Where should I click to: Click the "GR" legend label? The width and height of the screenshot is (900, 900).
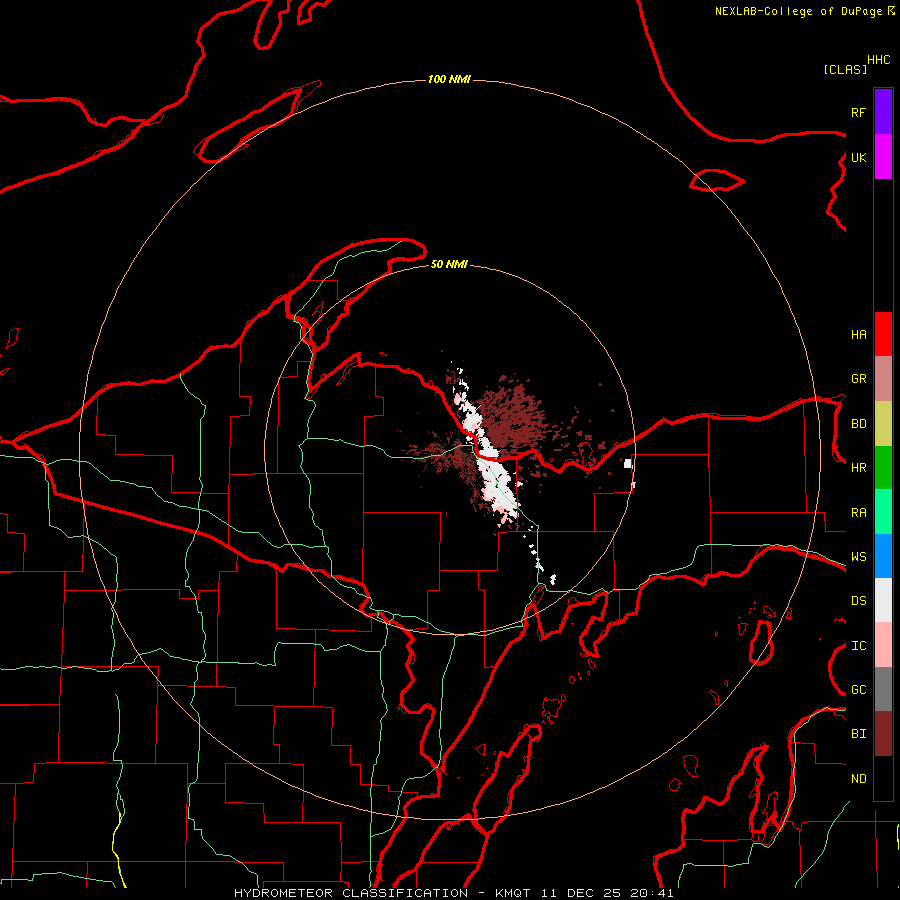click(x=858, y=379)
